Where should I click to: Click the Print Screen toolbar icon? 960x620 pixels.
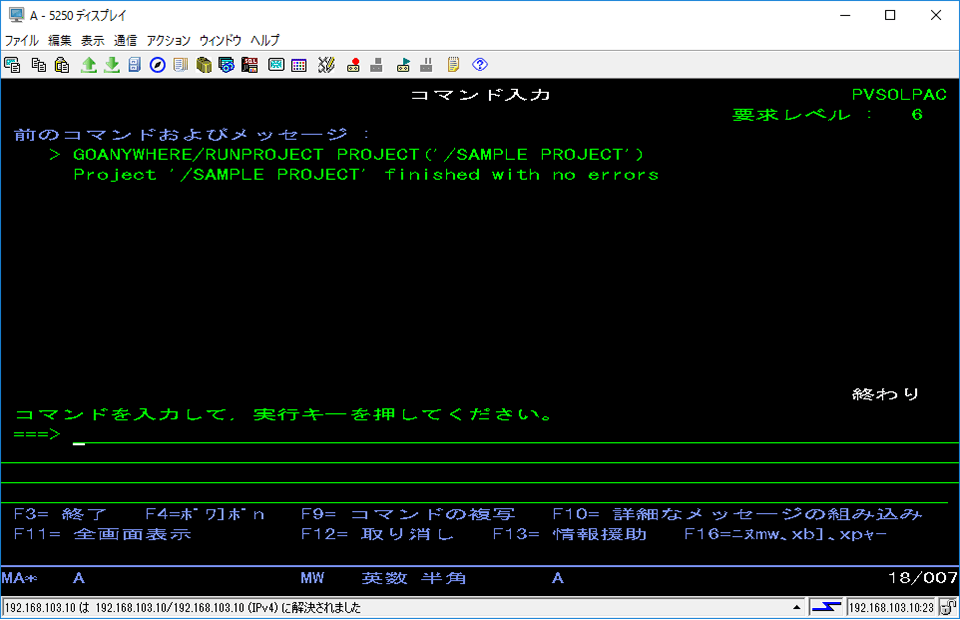pos(12,65)
